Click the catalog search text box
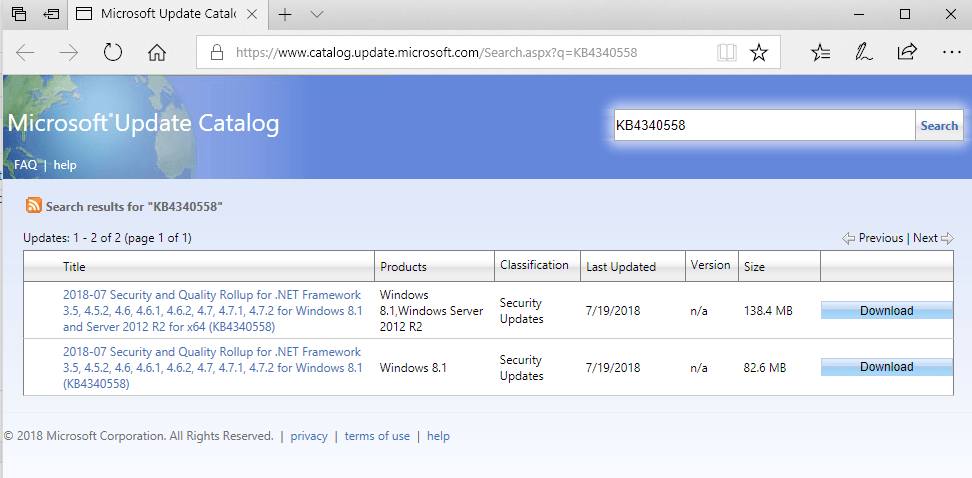Image resolution: width=972 pixels, height=478 pixels. (764, 125)
